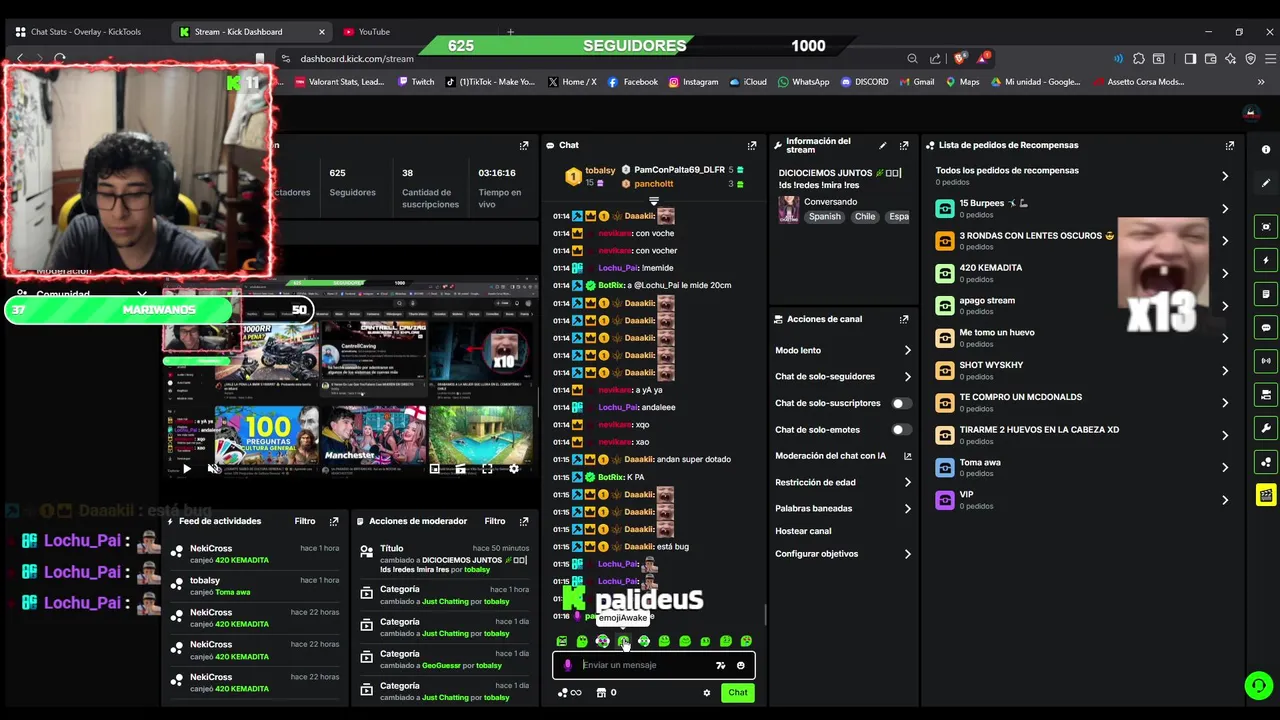Open the speech bubble chat sidebar icon
1280x720 pixels.
1266,328
